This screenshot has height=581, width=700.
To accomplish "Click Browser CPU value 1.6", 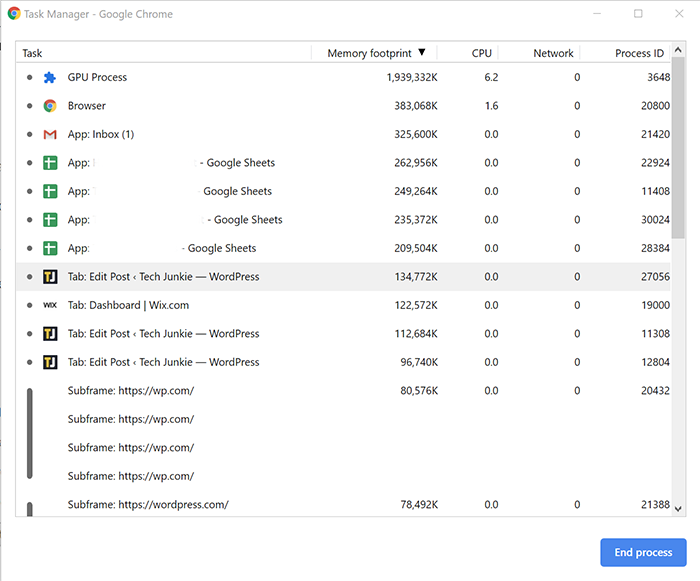I will (491, 106).
